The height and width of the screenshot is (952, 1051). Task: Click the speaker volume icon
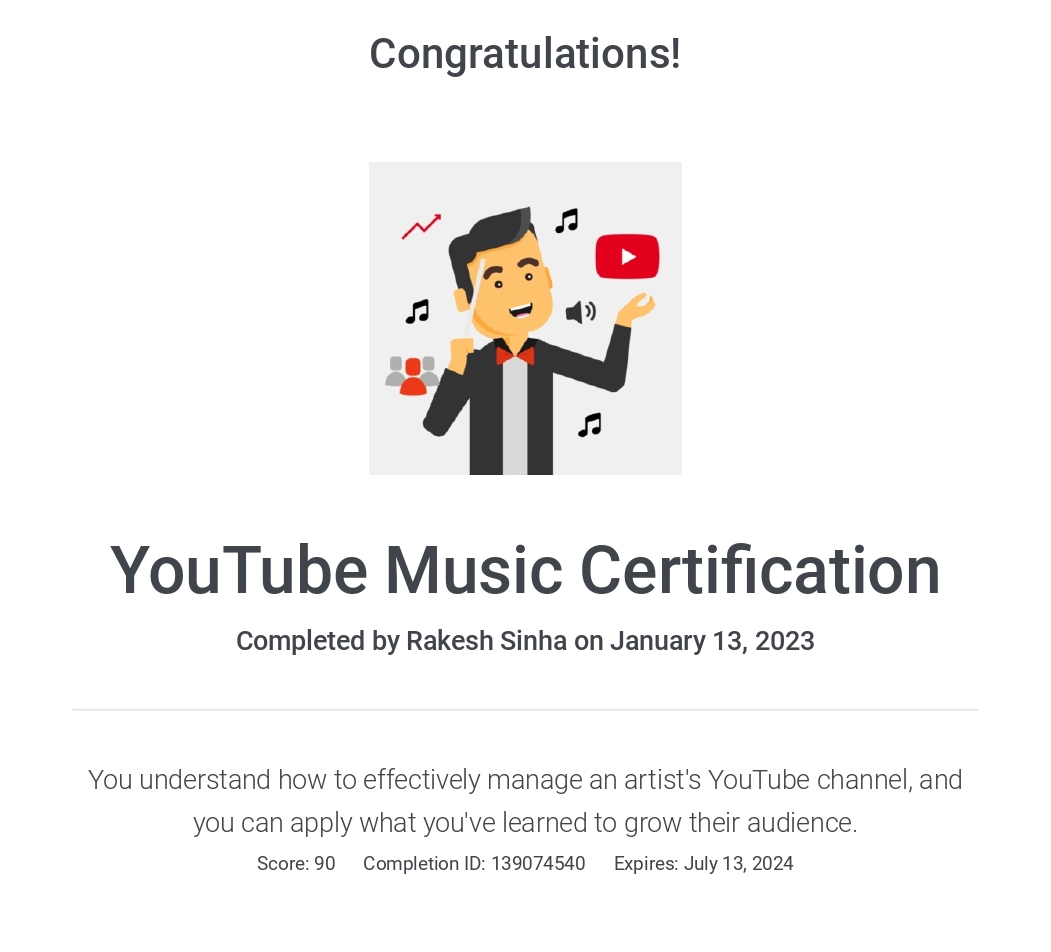580,312
